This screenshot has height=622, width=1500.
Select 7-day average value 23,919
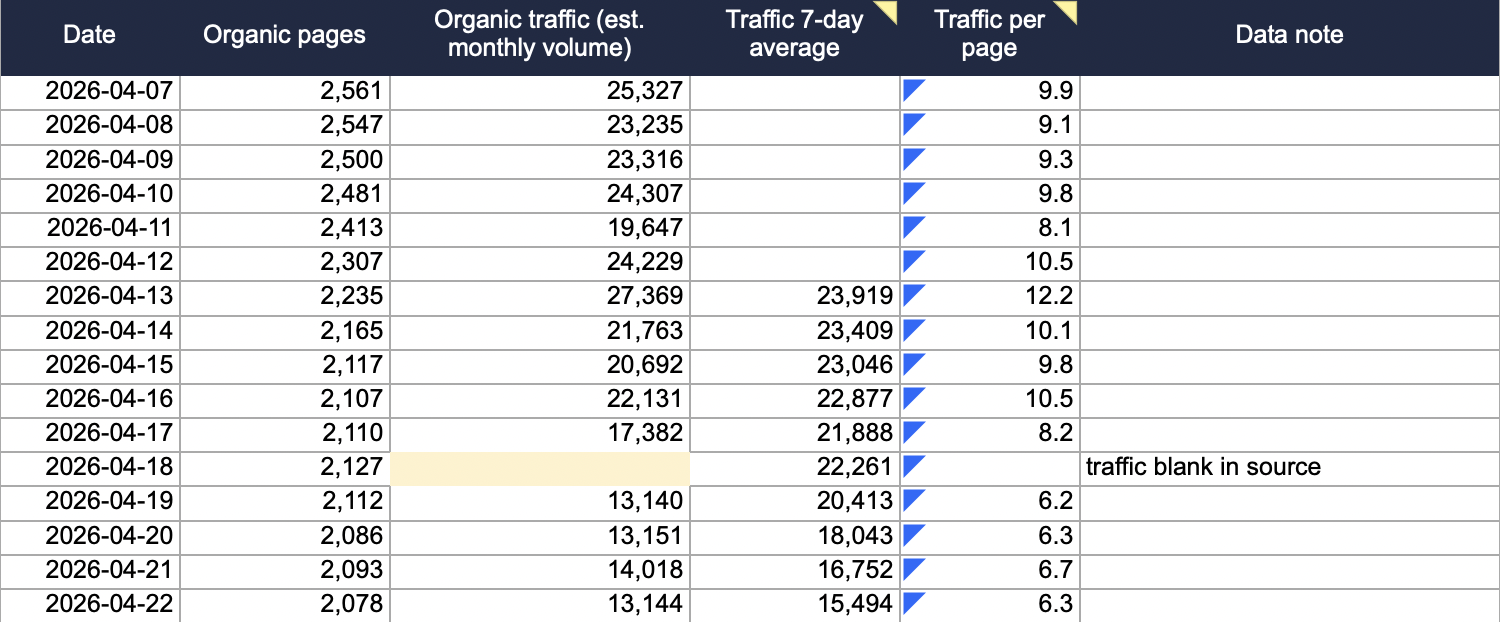tap(795, 296)
